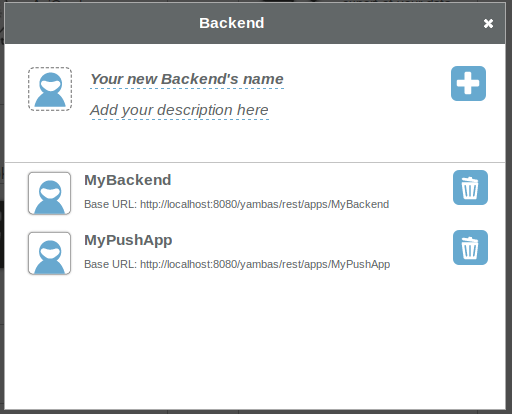Delete MyPushApp with its trash icon
The height and width of the screenshot is (414, 512).
click(470, 247)
